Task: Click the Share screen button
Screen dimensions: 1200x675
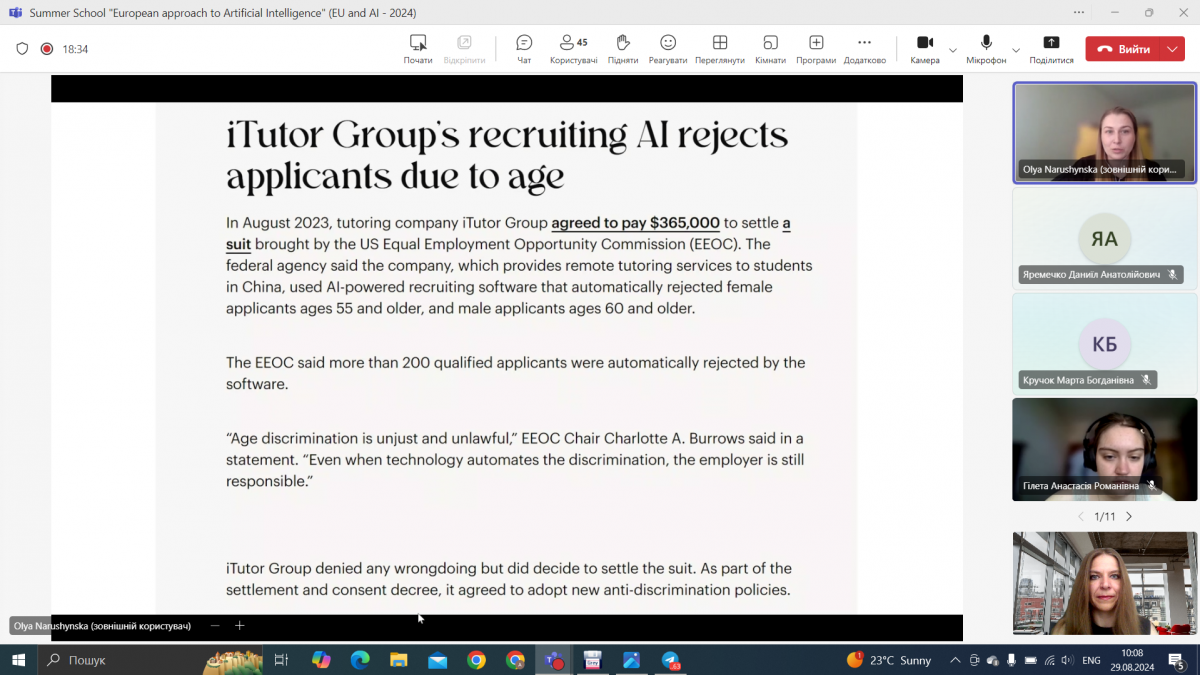Action: (x=1051, y=48)
